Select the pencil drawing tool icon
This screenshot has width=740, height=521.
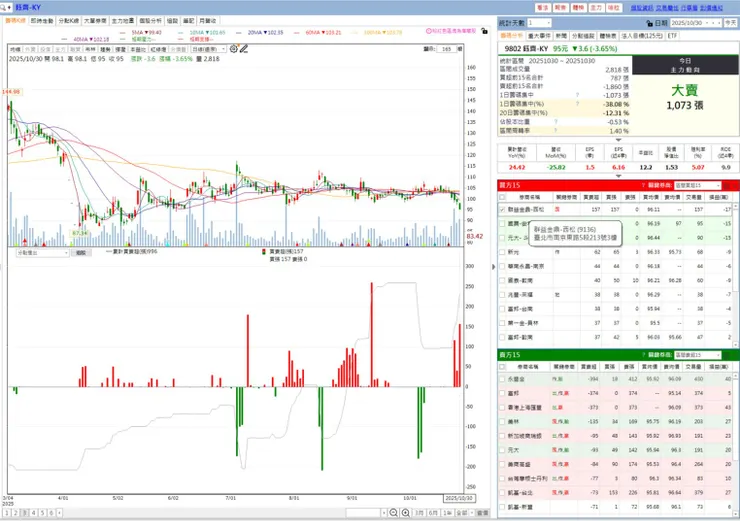(244, 49)
